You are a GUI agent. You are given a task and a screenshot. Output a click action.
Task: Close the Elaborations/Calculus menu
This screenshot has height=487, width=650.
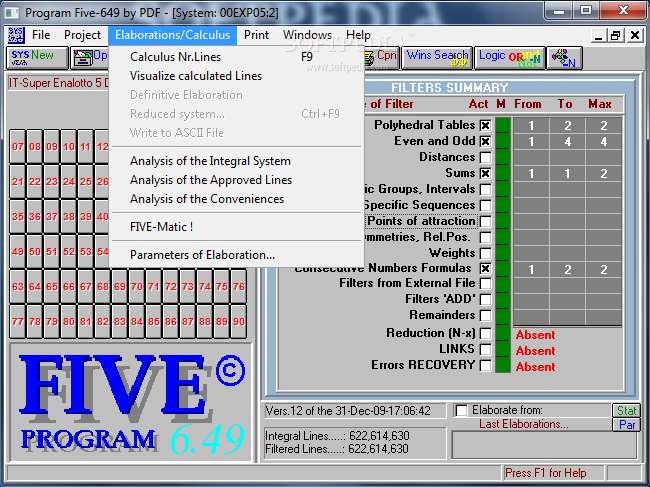(x=172, y=35)
